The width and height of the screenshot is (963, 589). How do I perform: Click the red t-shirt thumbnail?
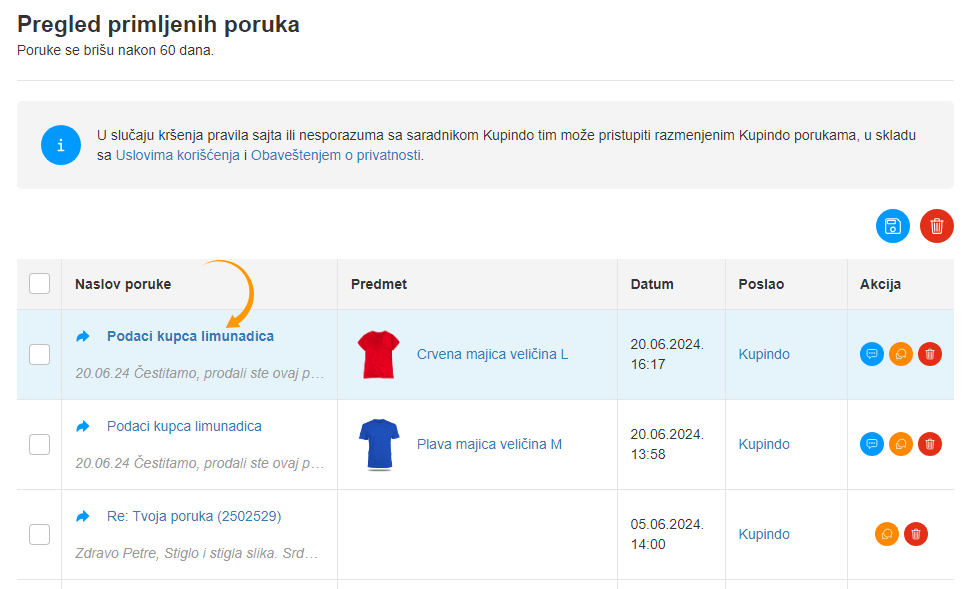coord(378,354)
